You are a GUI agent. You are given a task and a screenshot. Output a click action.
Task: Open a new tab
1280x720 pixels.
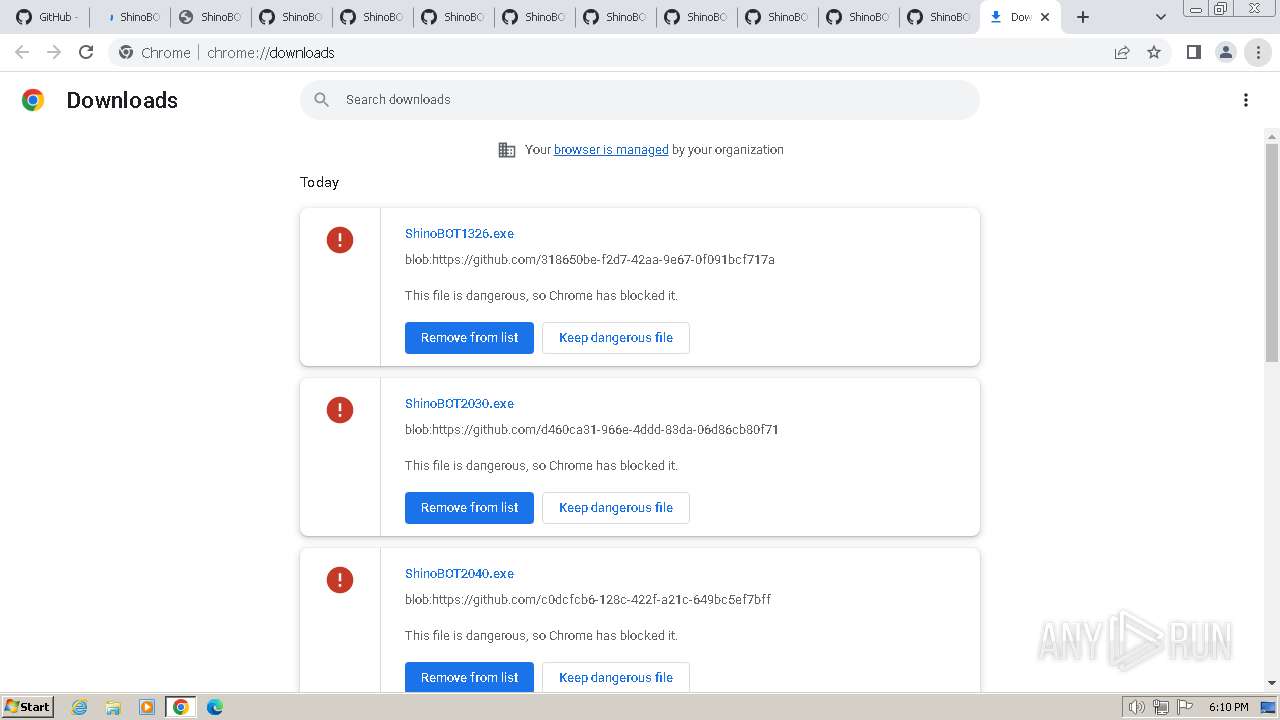(1083, 17)
